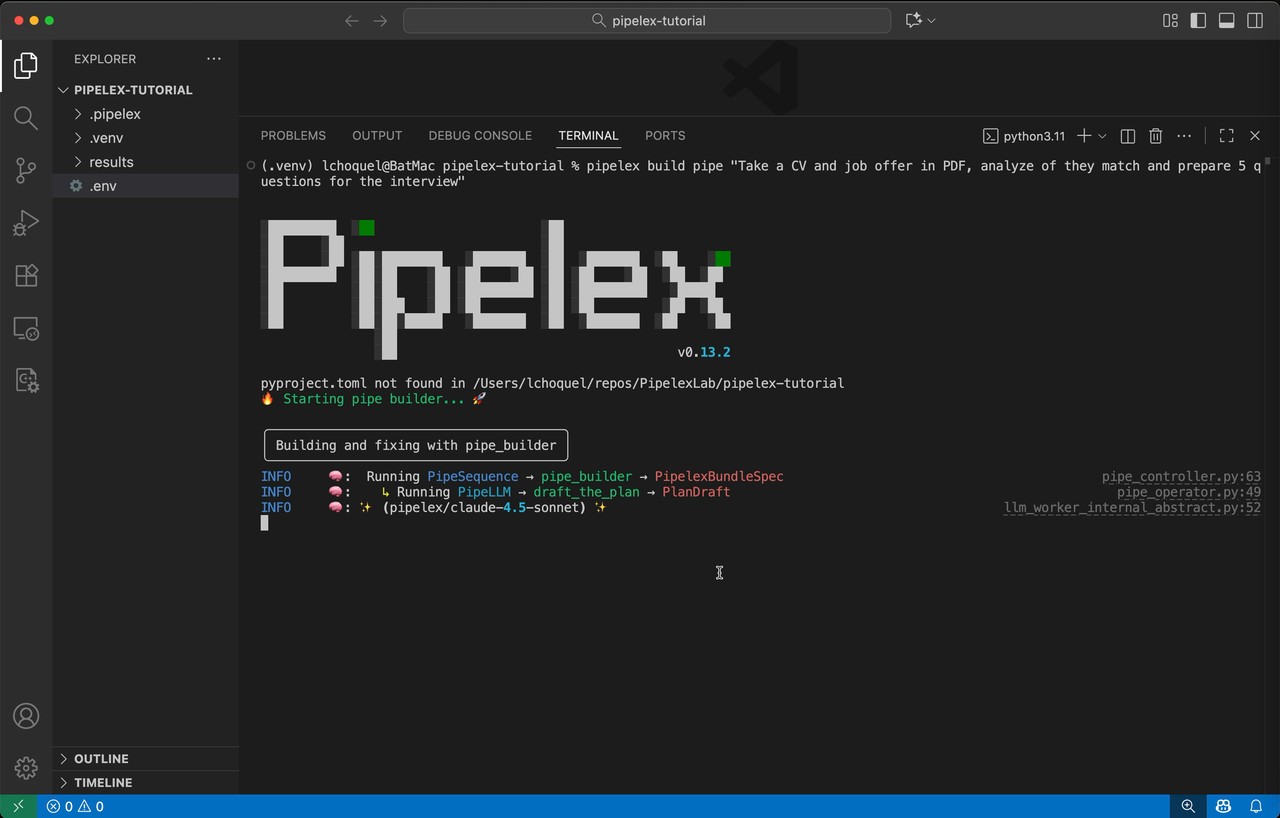
Task: Open the Source Control view
Action: 26,170
